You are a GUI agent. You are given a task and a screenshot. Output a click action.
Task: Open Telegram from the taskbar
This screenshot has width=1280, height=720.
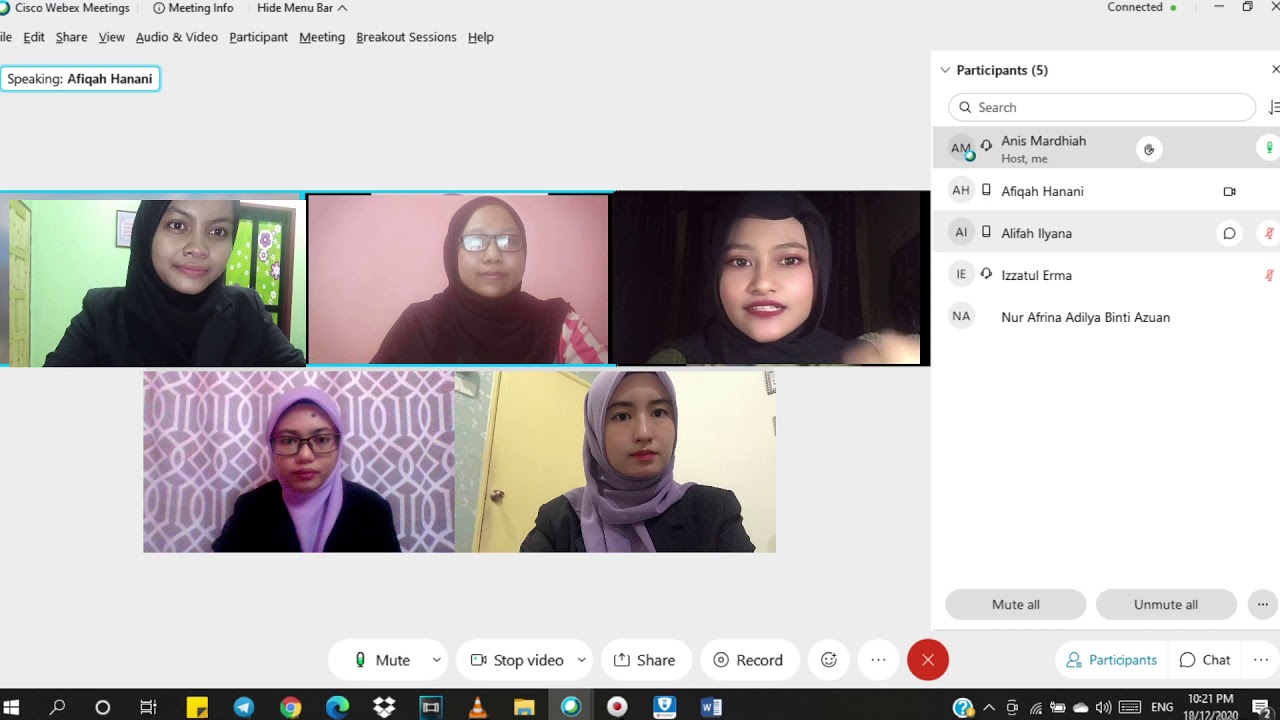(244, 707)
